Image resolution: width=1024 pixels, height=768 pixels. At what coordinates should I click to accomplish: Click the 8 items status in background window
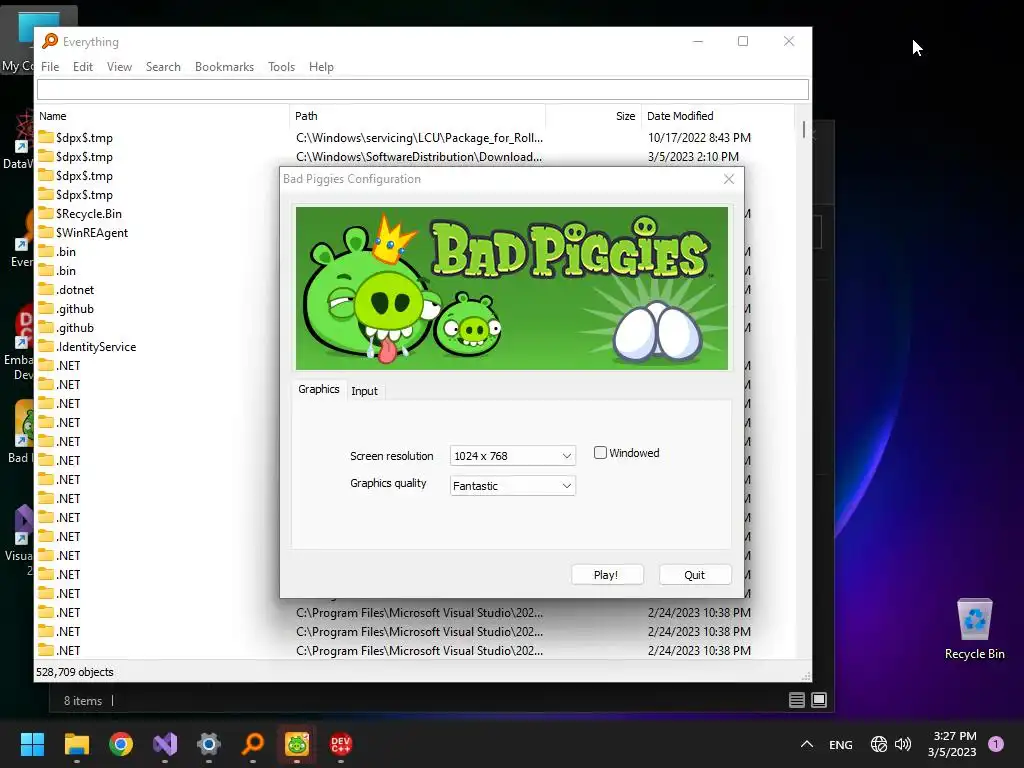(83, 701)
